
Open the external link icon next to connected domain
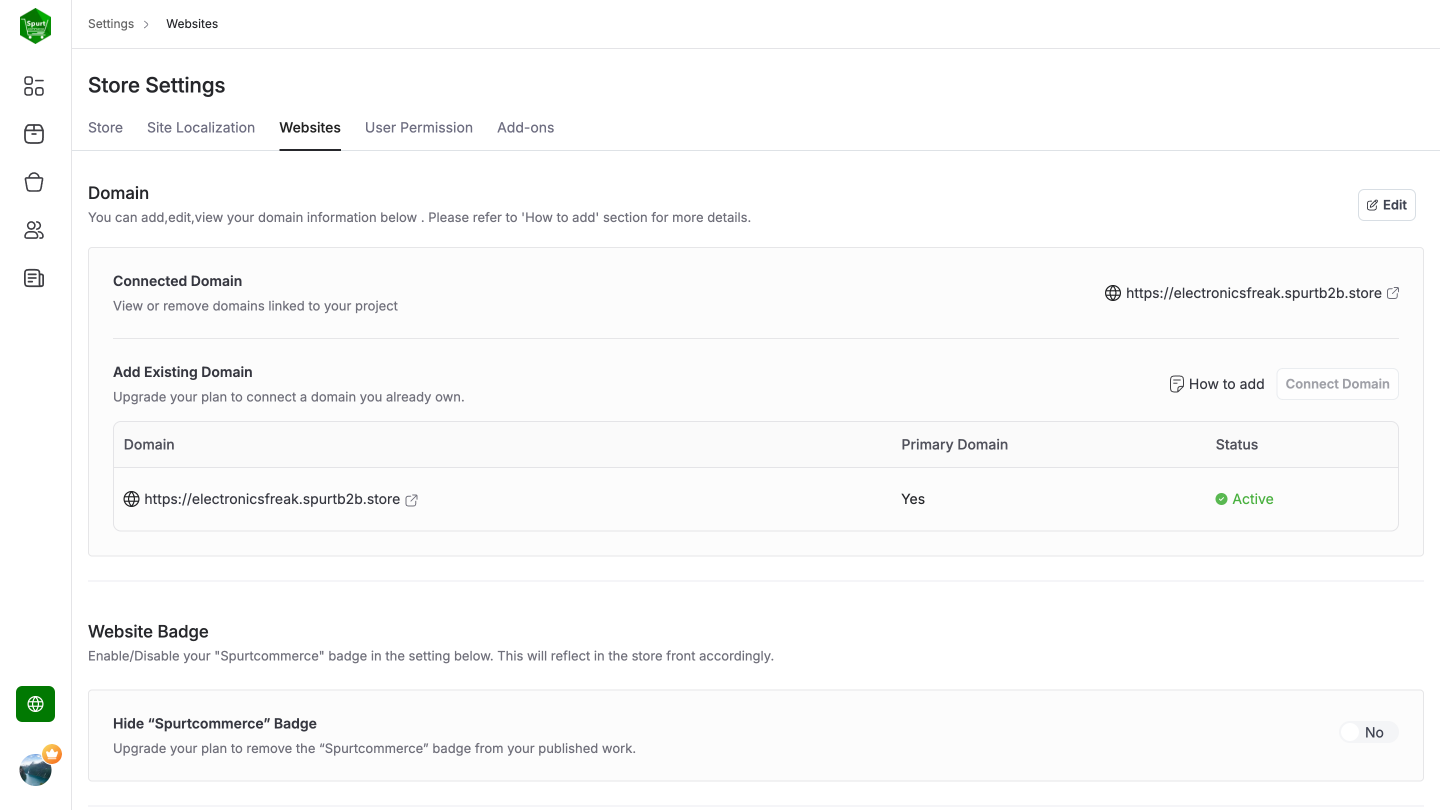[1394, 293]
